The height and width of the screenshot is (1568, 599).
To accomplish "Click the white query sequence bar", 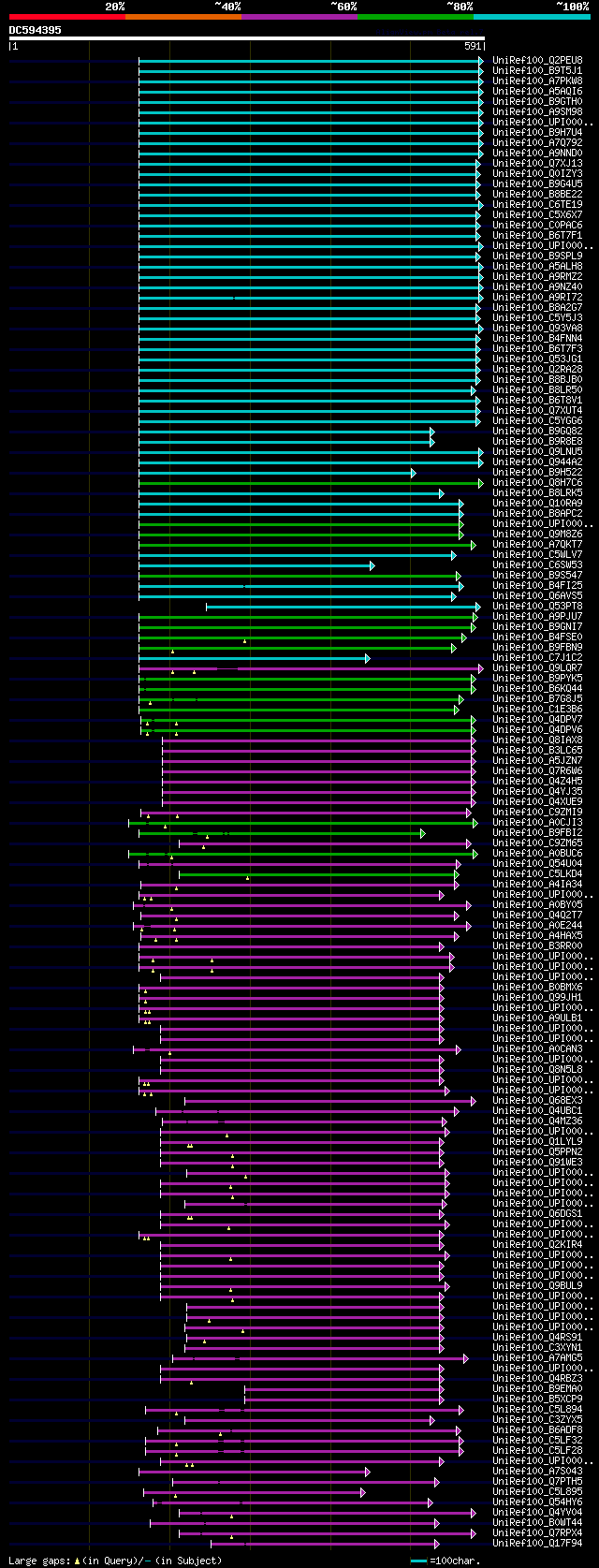I will pyautogui.click(x=247, y=38).
